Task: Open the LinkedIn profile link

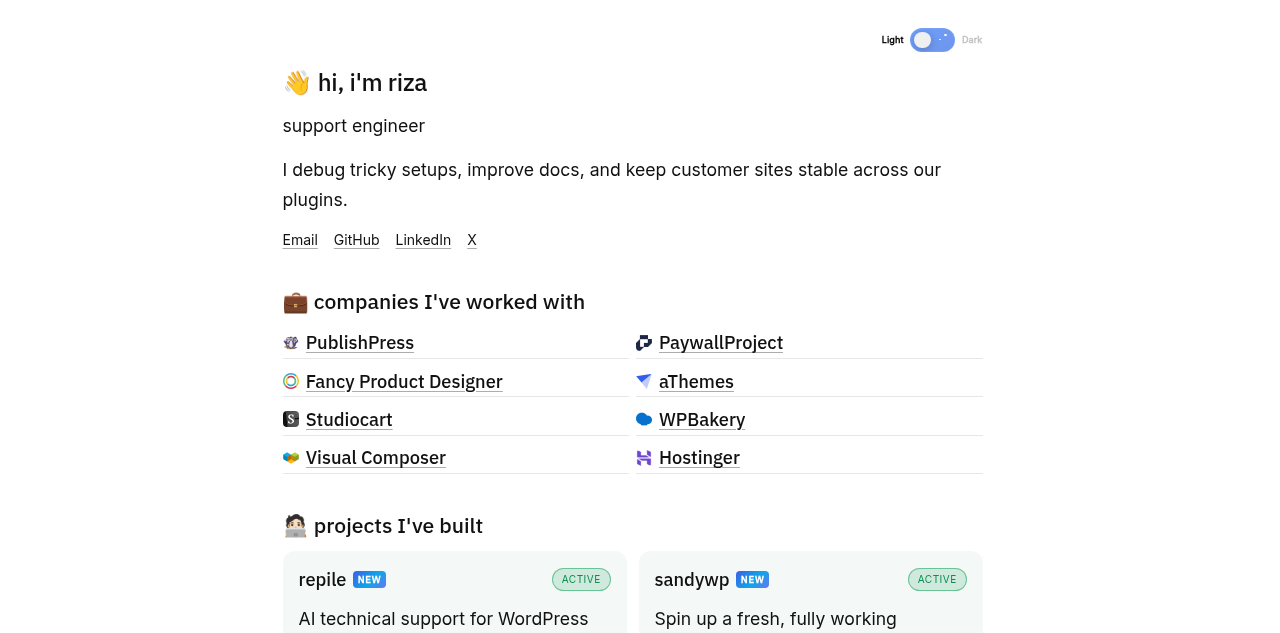Action: tap(423, 240)
